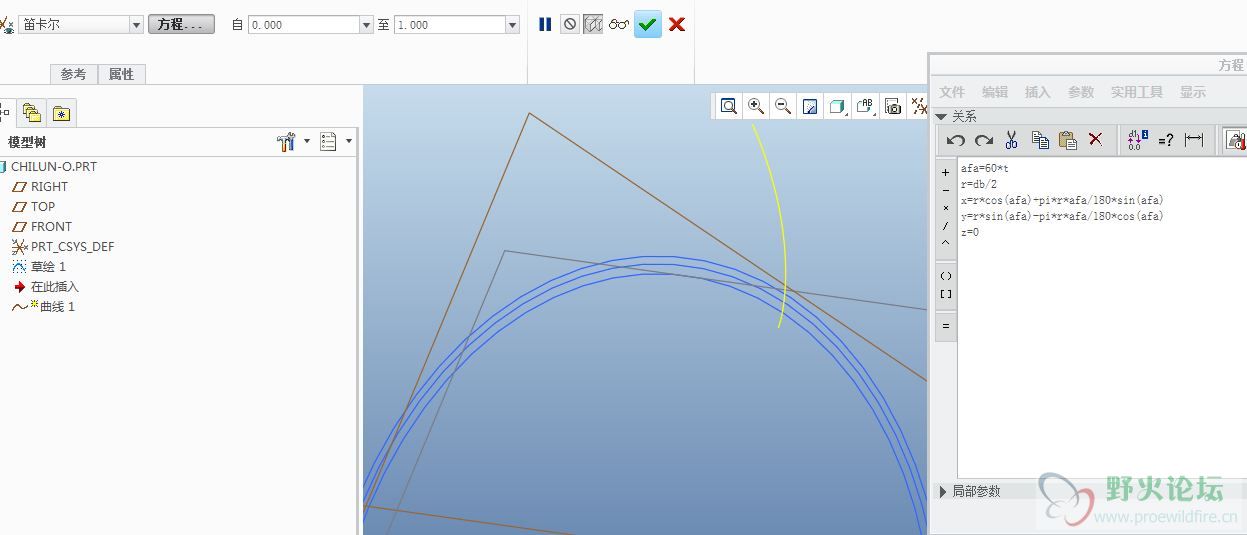Insert equals sign from side palette
1247x535 pixels.
946,326
